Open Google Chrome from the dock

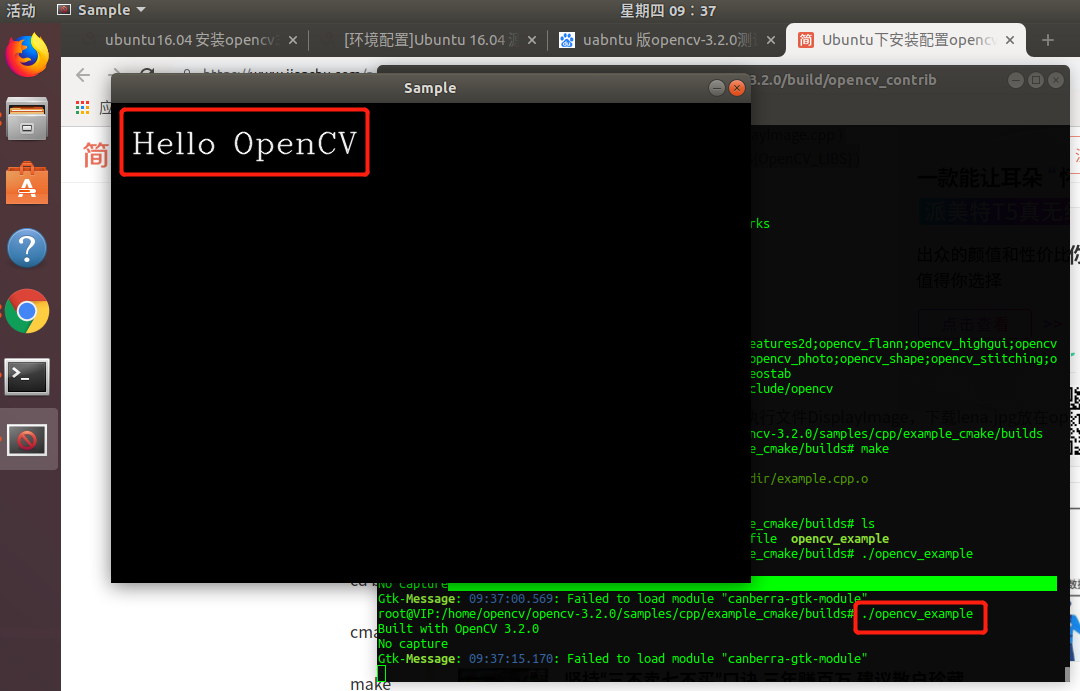tap(27, 312)
